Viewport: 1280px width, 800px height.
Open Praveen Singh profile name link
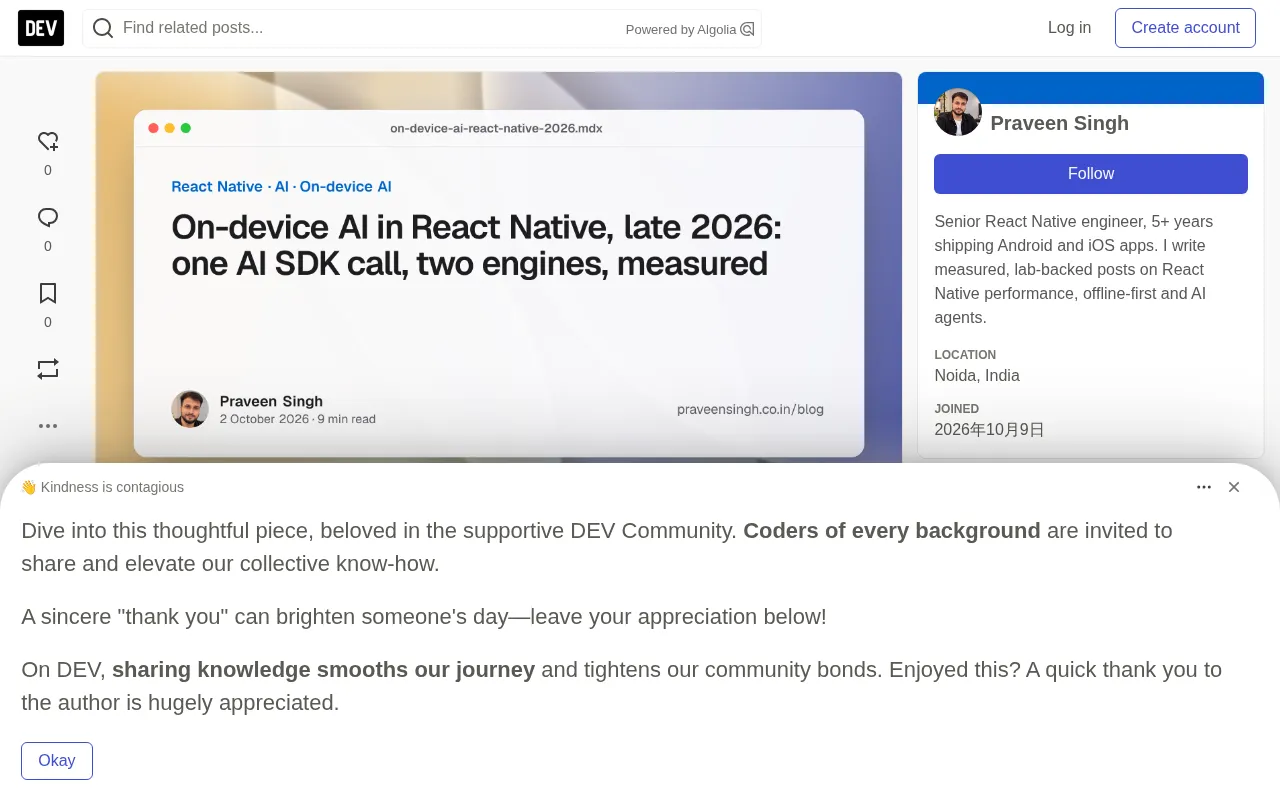[1059, 123]
